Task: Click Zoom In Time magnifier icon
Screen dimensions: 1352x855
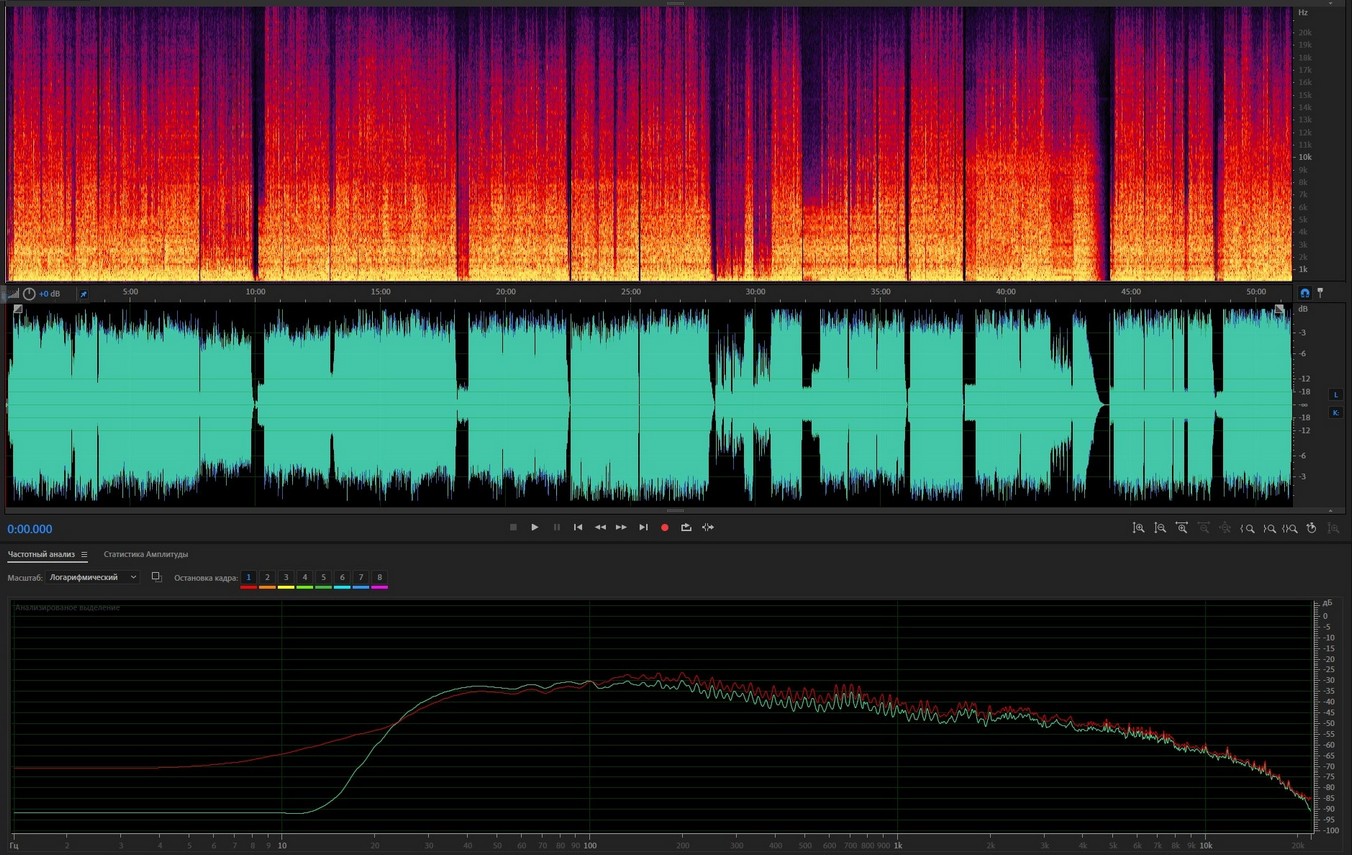Action: [x=1182, y=528]
